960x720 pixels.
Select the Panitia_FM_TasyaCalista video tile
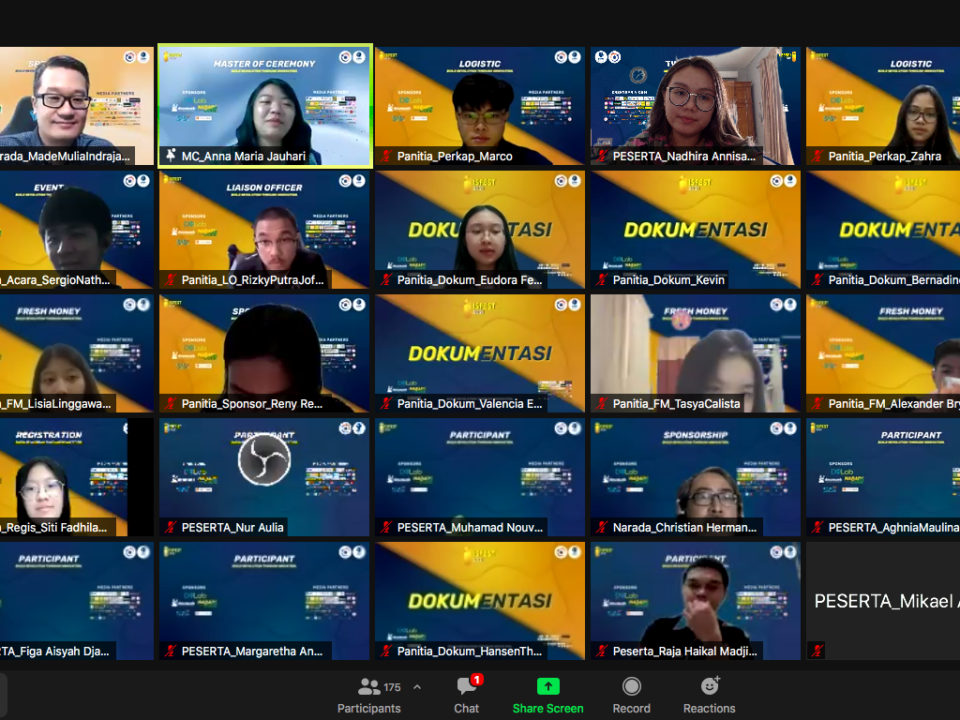point(695,348)
